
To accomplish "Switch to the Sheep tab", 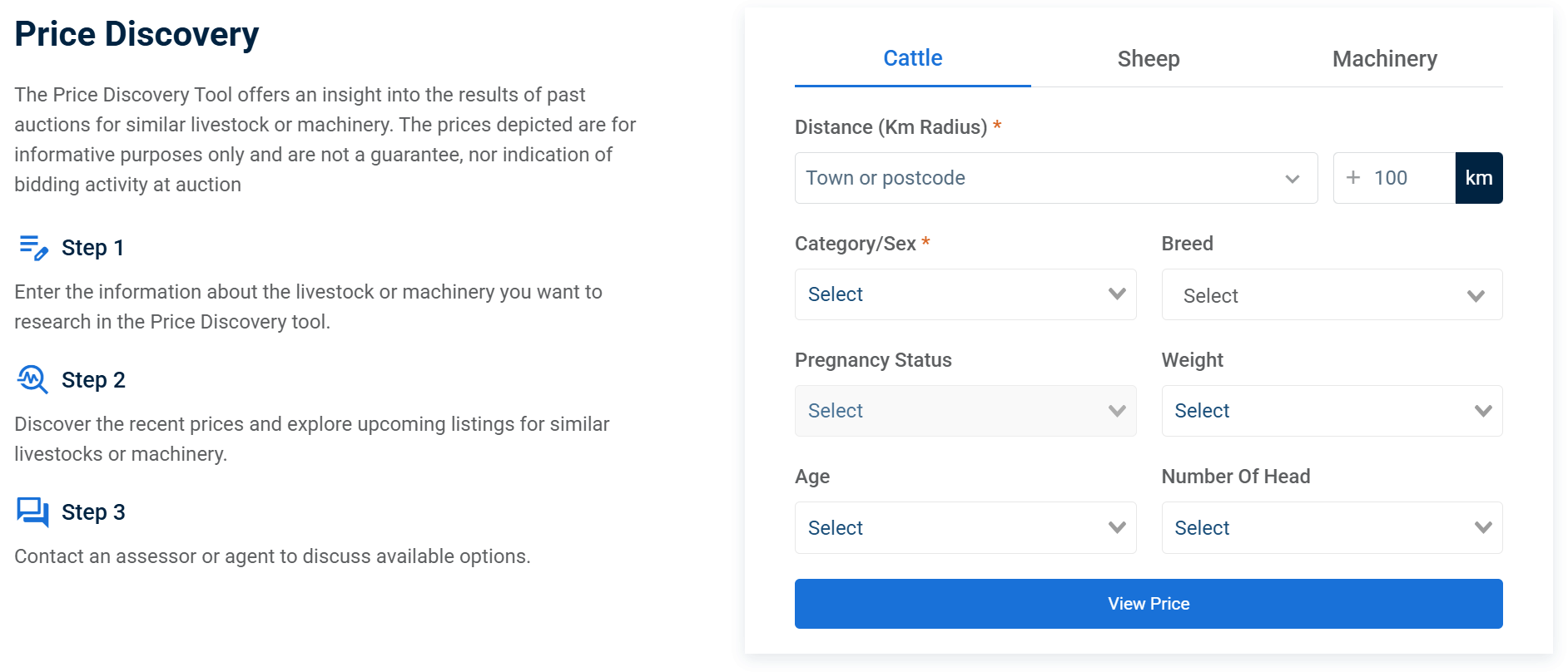I will coord(1148,59).
